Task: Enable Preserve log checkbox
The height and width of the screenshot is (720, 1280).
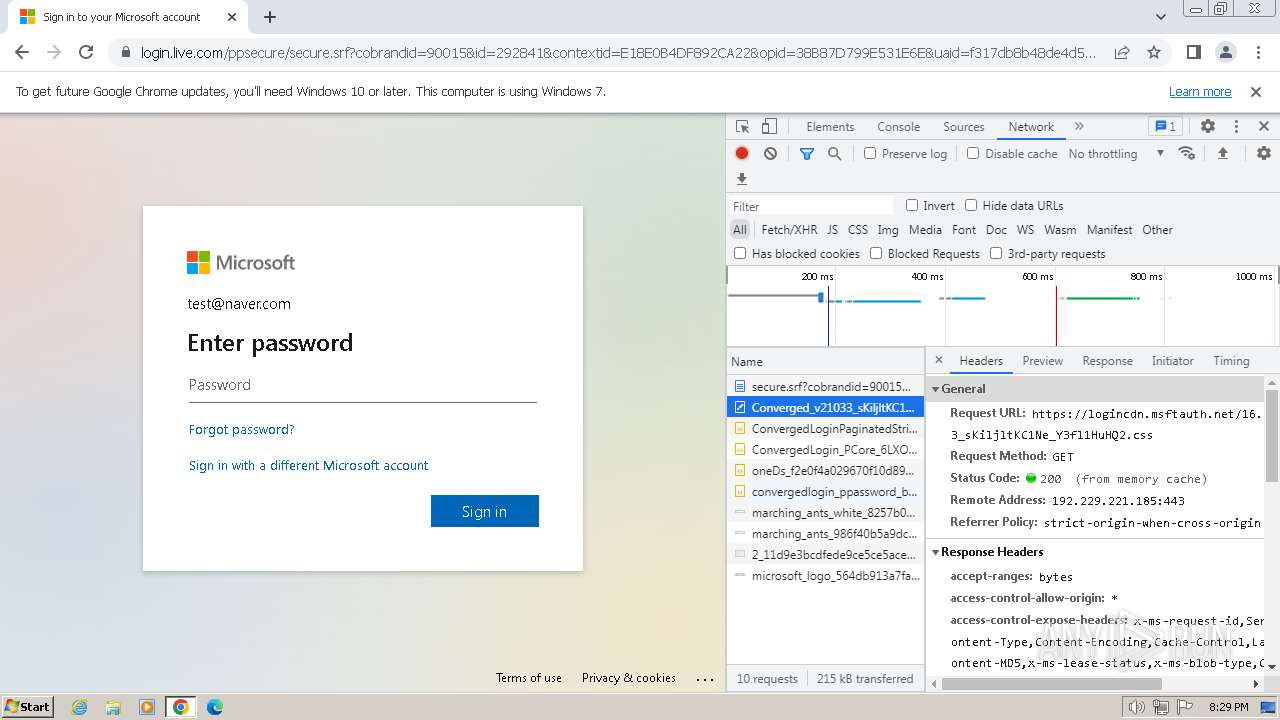Action: coord(870,153)
